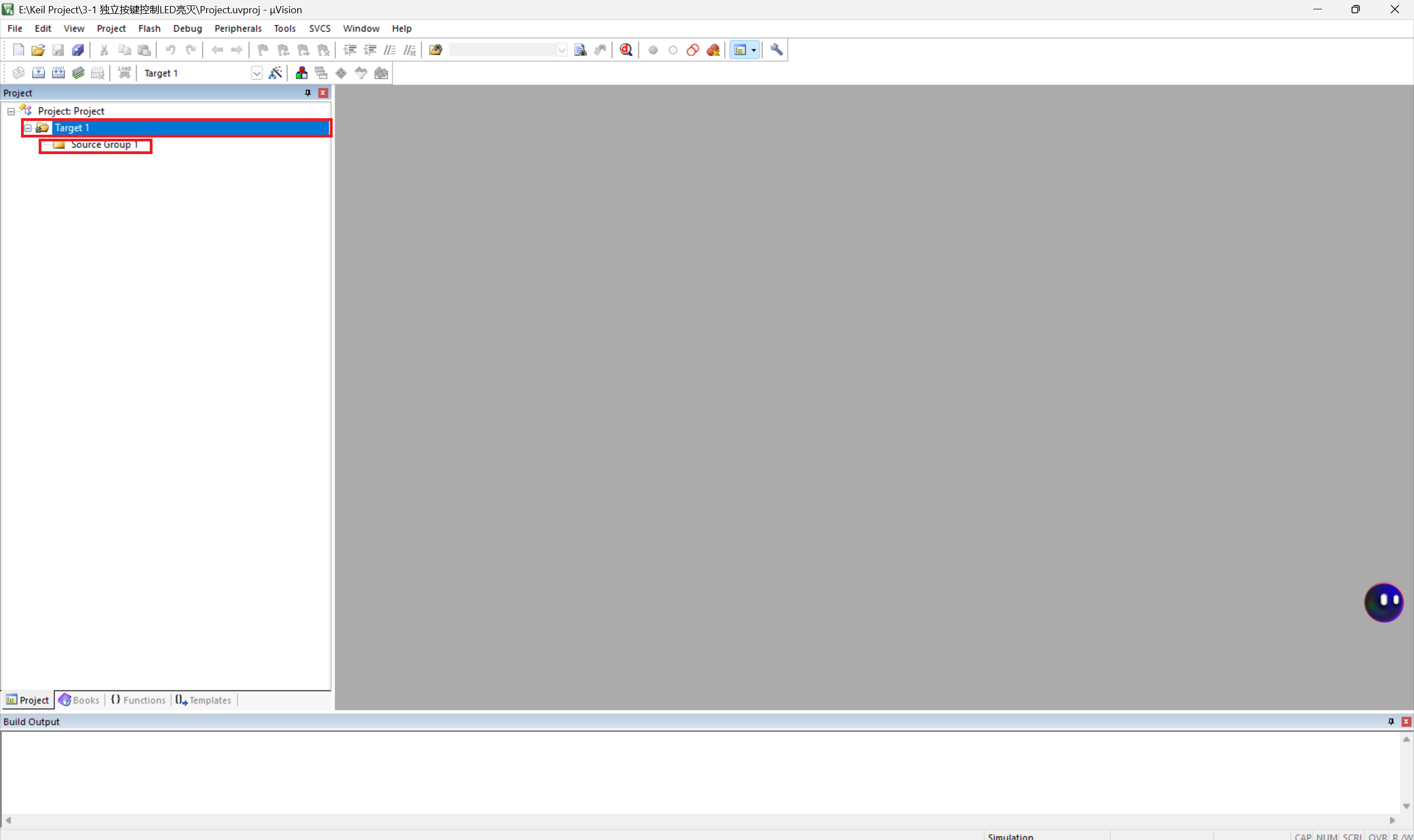Open Options for Target magic wand icon
Screen dimensions: 1414x840
point(275,73)
